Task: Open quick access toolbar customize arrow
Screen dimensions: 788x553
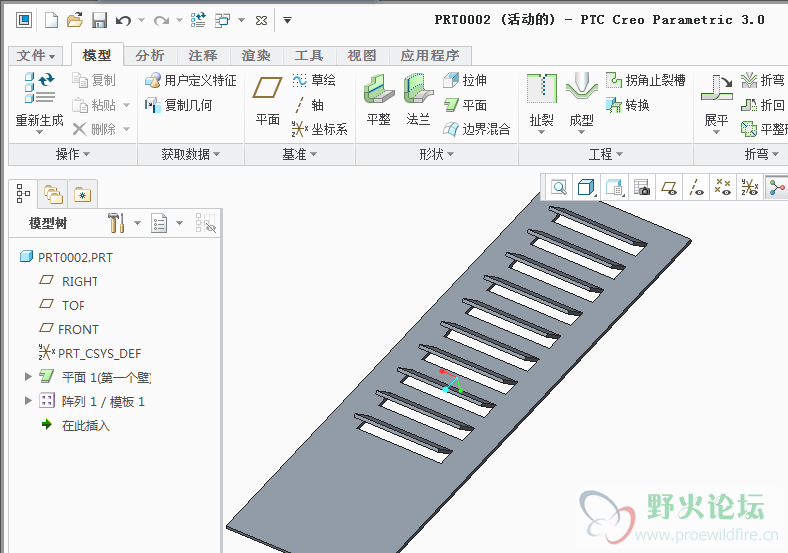Action: 287,21
